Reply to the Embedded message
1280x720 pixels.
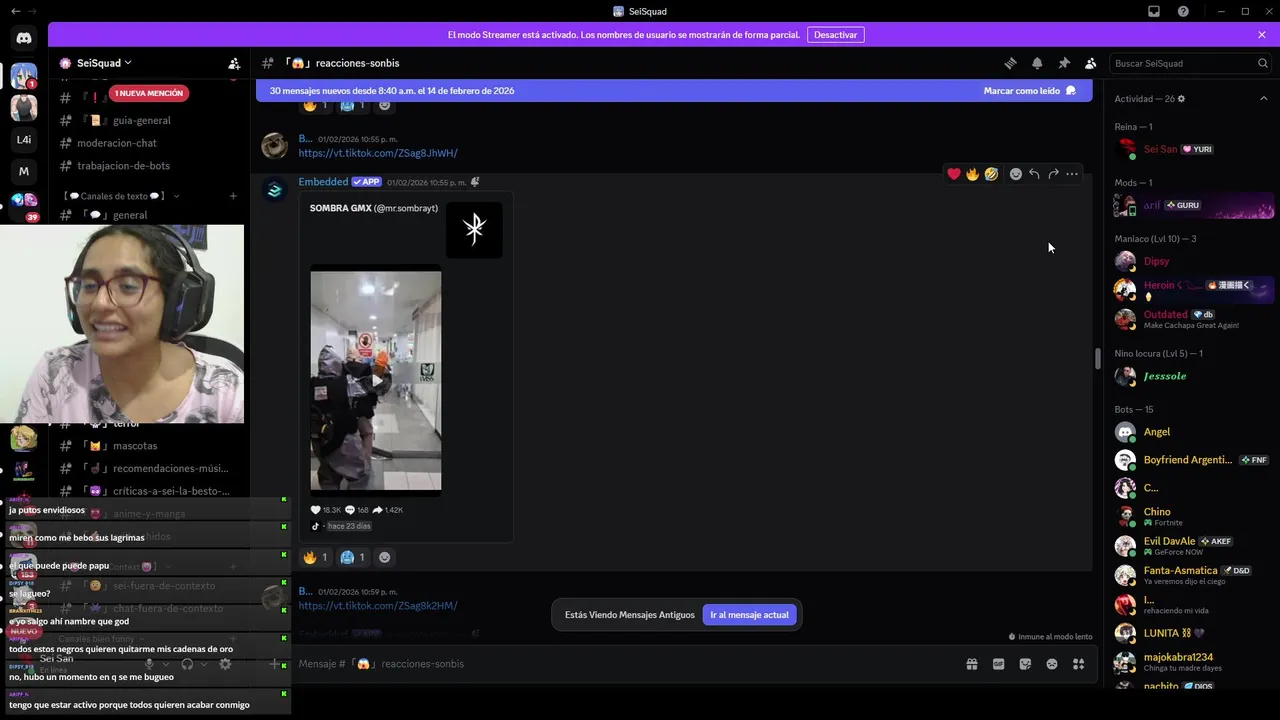[1034, 174]
